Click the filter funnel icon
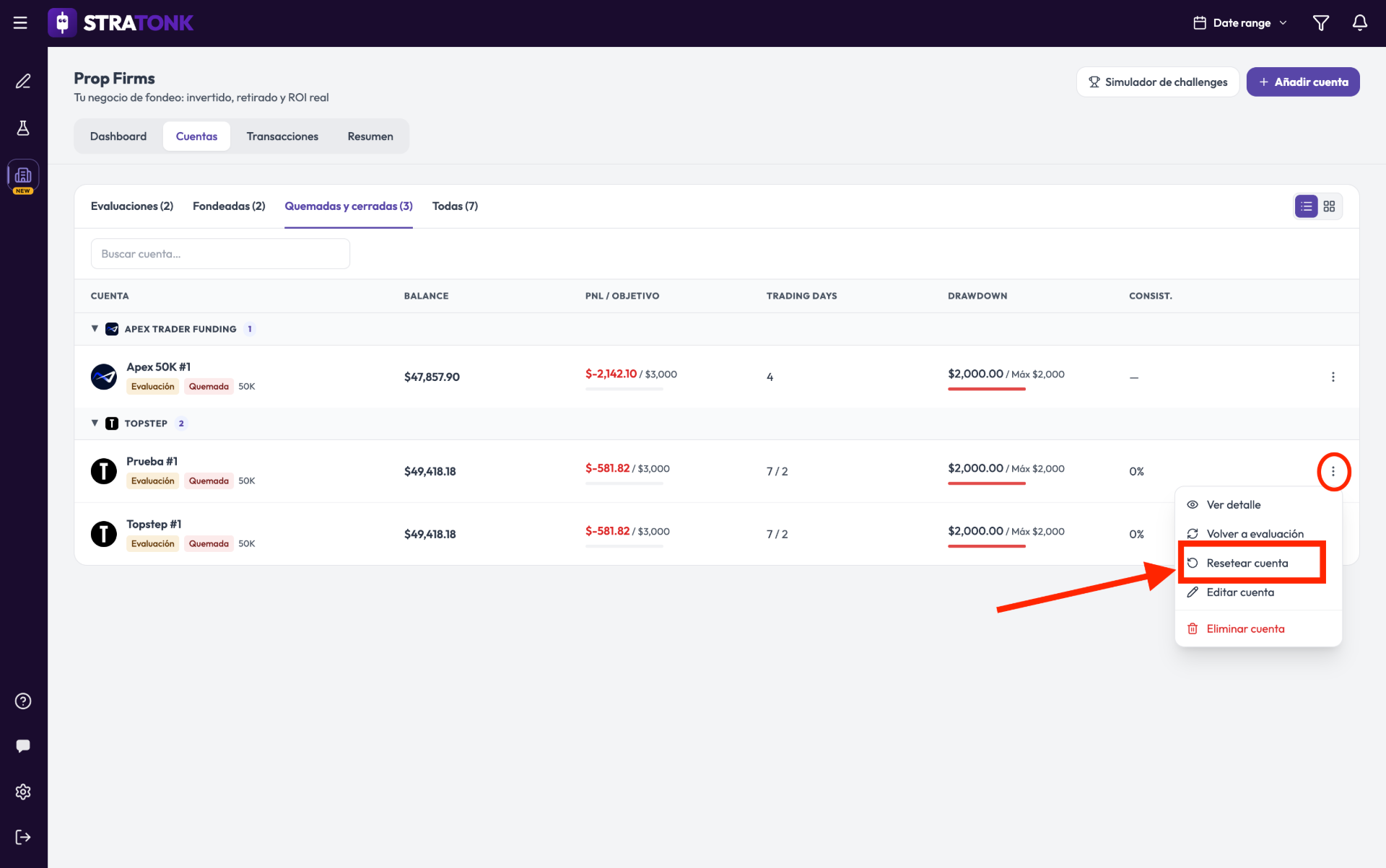The height and width of the screenshot is (868, 1386). coord(1320,23)
